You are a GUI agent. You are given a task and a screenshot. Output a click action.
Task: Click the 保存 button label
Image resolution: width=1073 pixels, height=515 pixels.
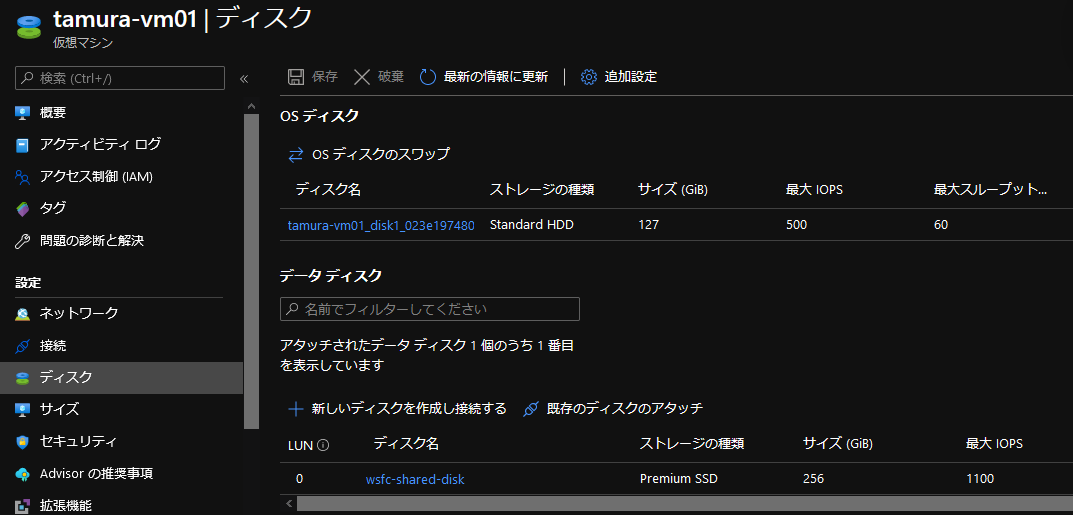(x=325, y=77)
